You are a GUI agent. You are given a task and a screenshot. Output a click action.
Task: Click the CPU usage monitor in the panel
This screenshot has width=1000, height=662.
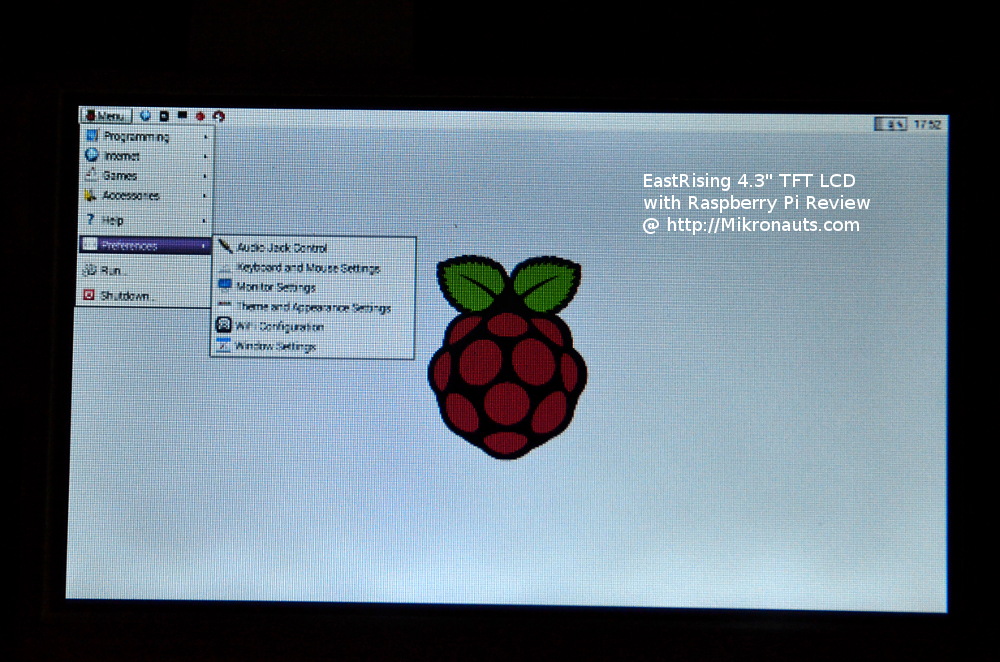coord(890,124)
